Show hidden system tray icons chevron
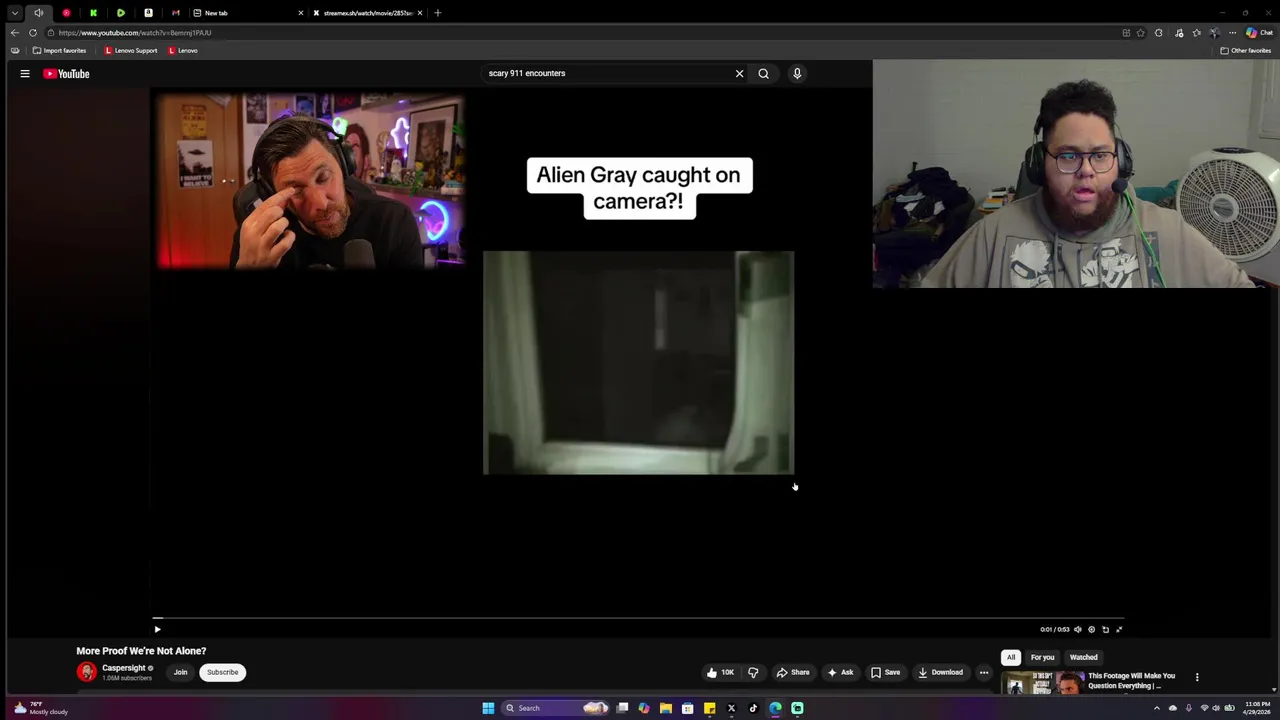This screenshot has height=720, width=1280. pyautogui.click(x=1157, y=708)
